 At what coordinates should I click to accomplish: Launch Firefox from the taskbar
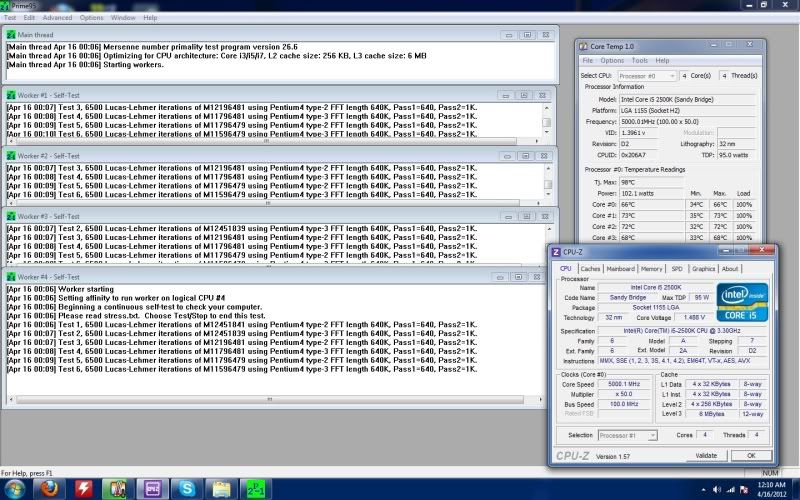coord(49,489)
